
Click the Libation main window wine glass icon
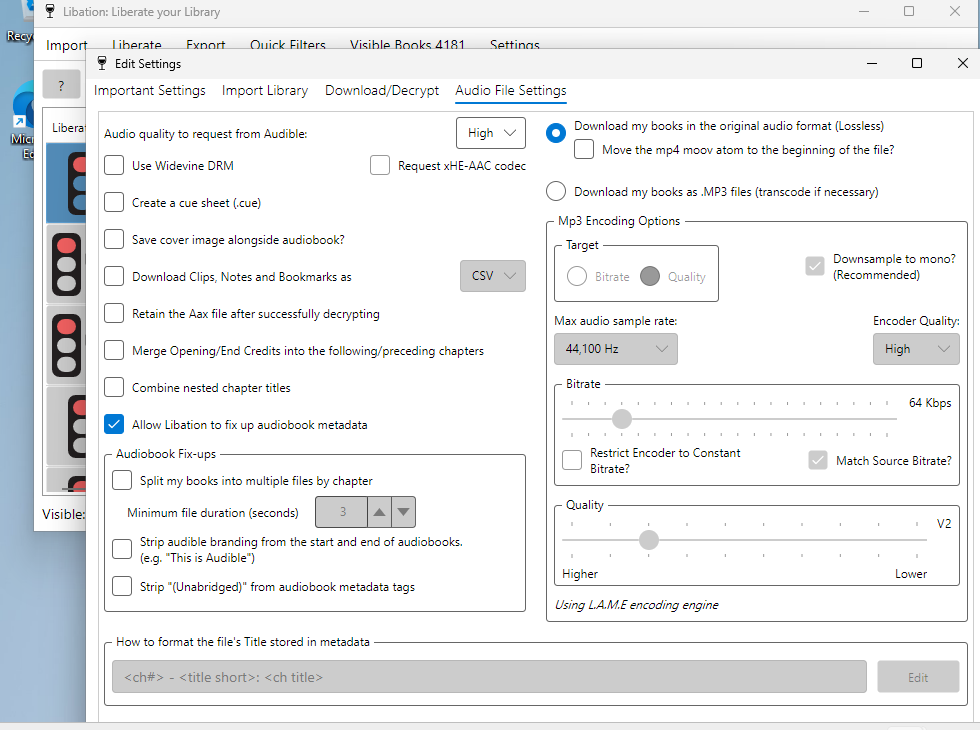(50, 11)
